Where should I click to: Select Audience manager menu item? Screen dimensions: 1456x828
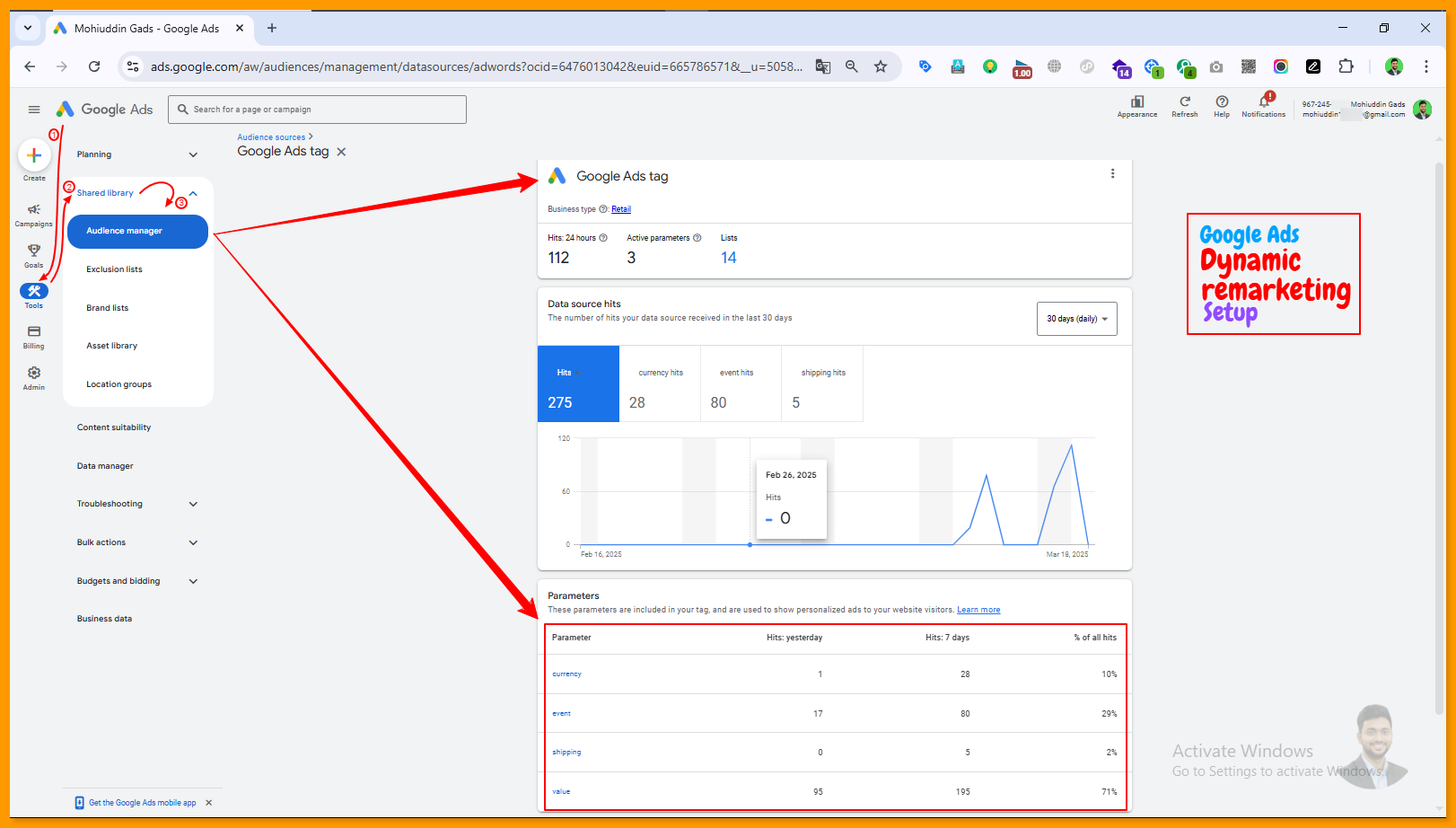[x=137, y=231]
